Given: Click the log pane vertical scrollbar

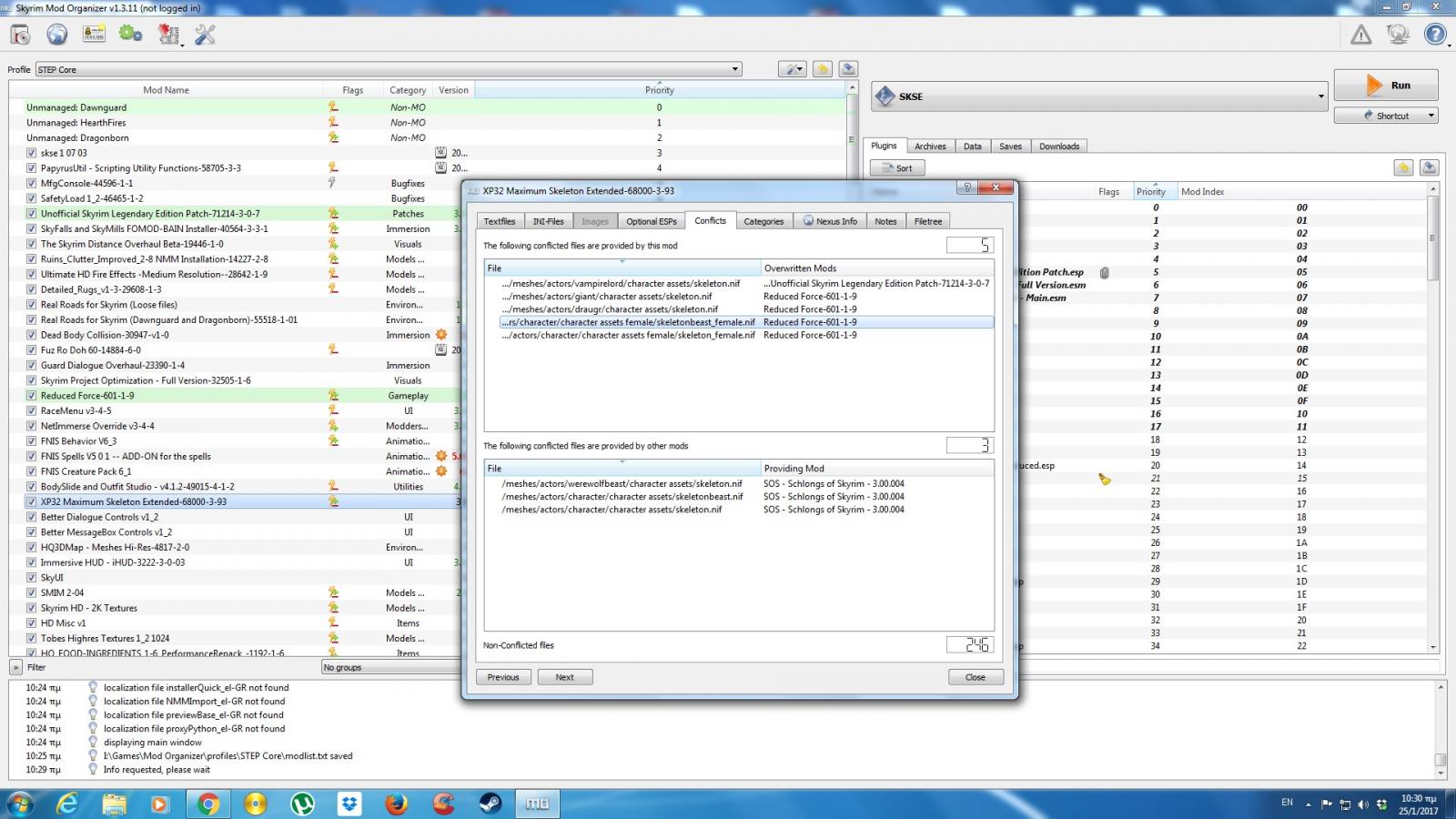Looking at the screenshot, I should tap(1441, 729).
